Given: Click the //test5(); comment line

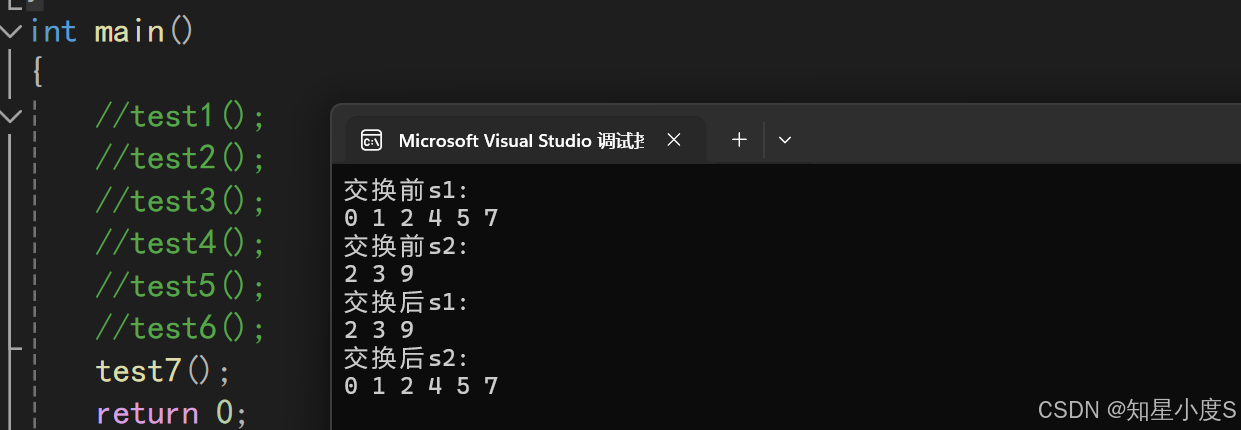Looking at the screenshot, I should 180,287.
